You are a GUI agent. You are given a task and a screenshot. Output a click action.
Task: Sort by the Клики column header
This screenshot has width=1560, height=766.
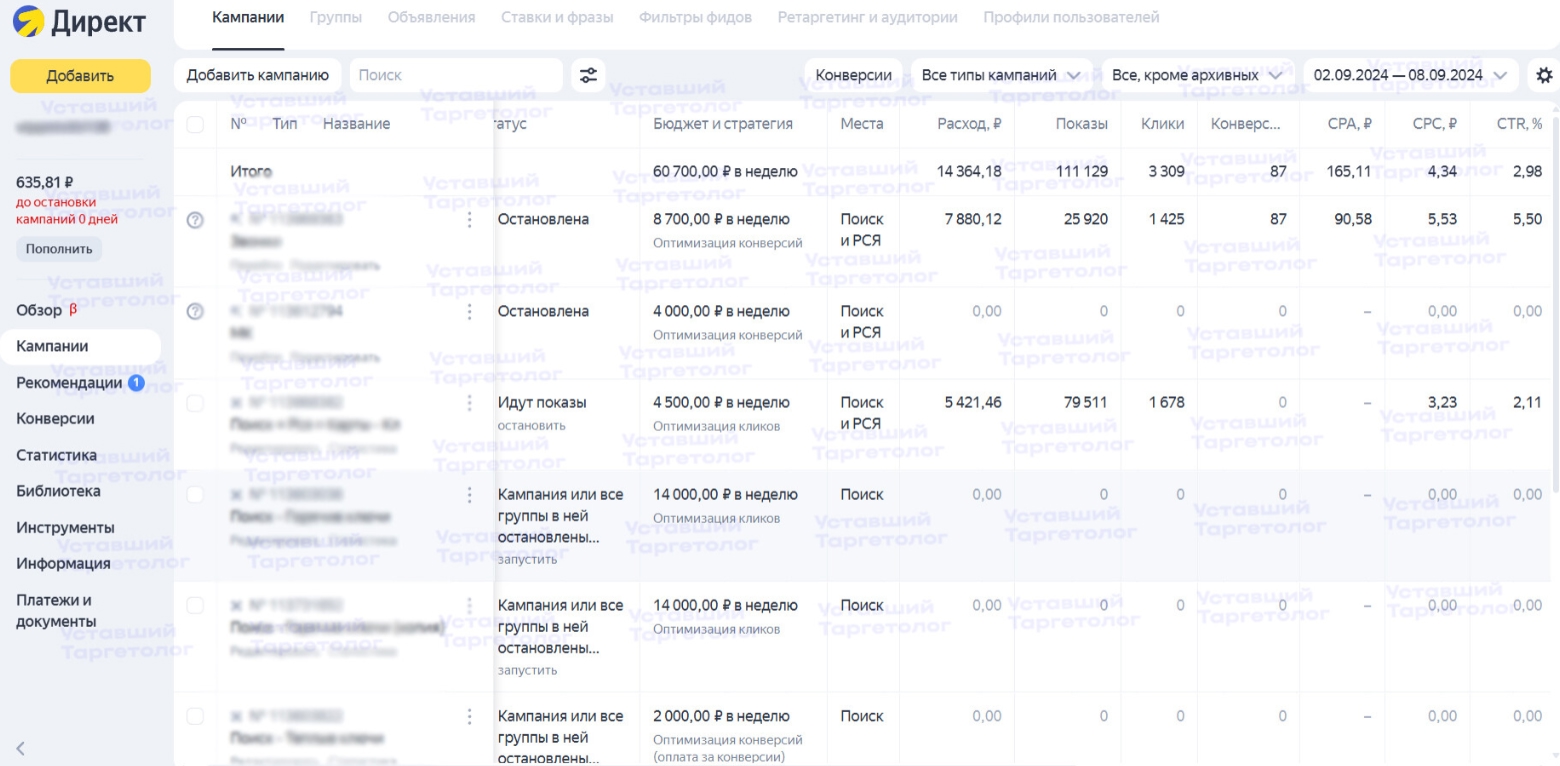(x=1163, y=124)
